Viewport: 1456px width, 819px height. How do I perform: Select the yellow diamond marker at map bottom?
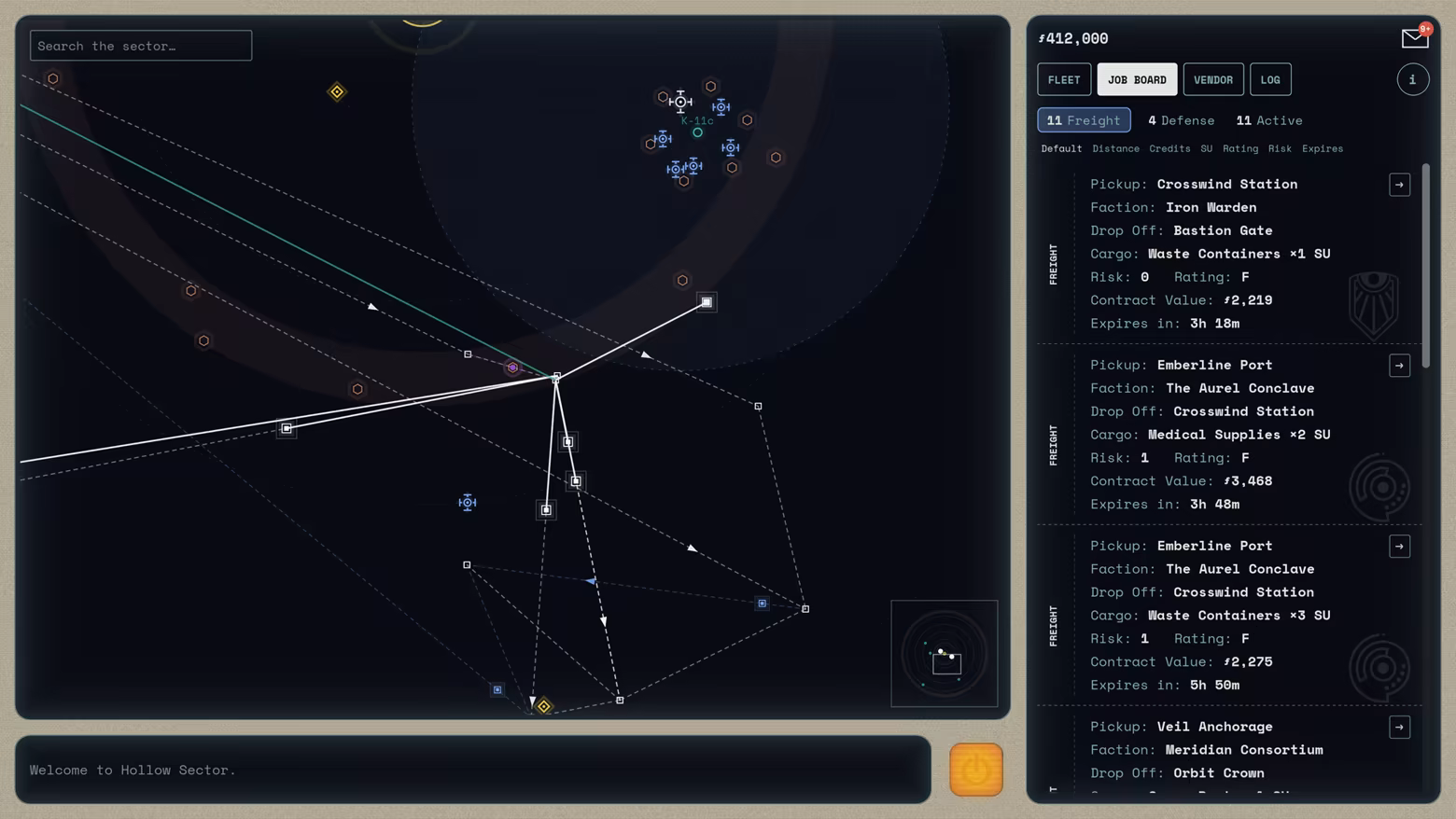coord(543,706)
